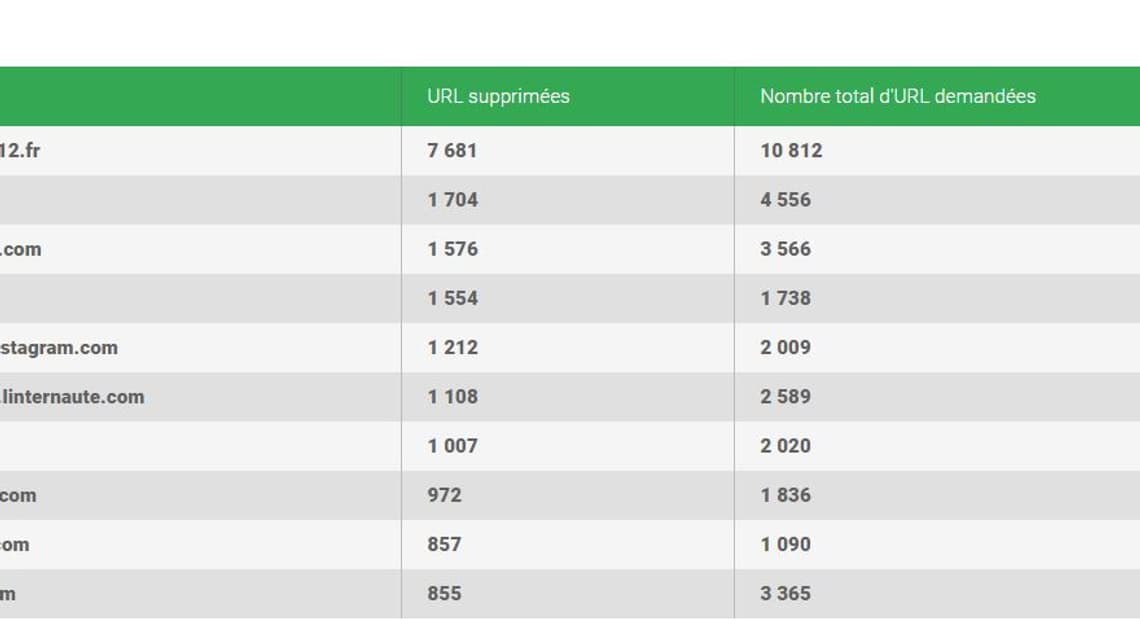The width and height of the screenshot is (1140, 641).
Task: Select the 10 812 total URLs cell
Action: click(x=791, y=151)
